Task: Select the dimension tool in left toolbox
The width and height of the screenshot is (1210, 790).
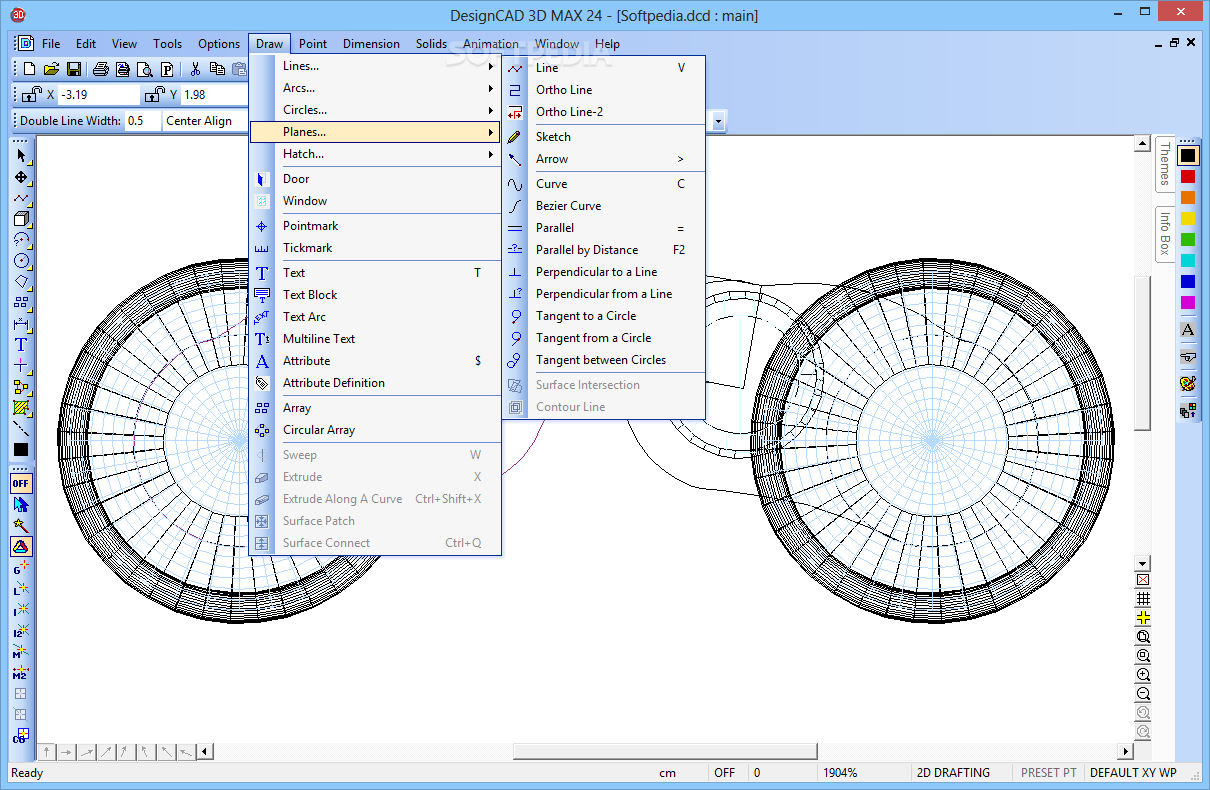Action: 21,324
